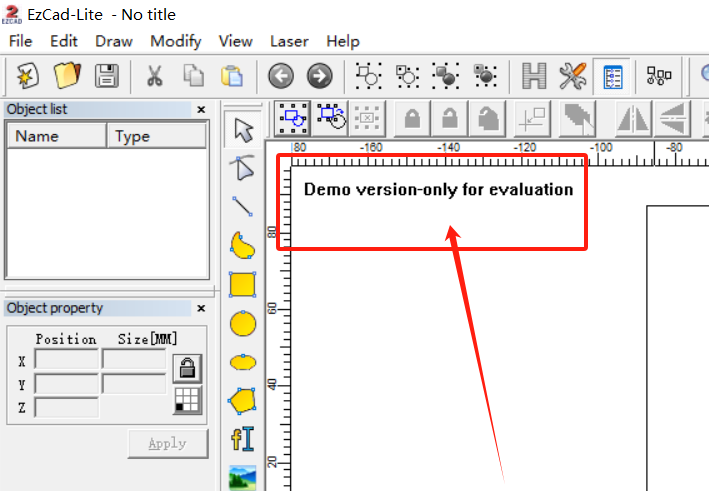The image size is (709, 491).
Task: Open the Draw menu
Action: (114, 41)
